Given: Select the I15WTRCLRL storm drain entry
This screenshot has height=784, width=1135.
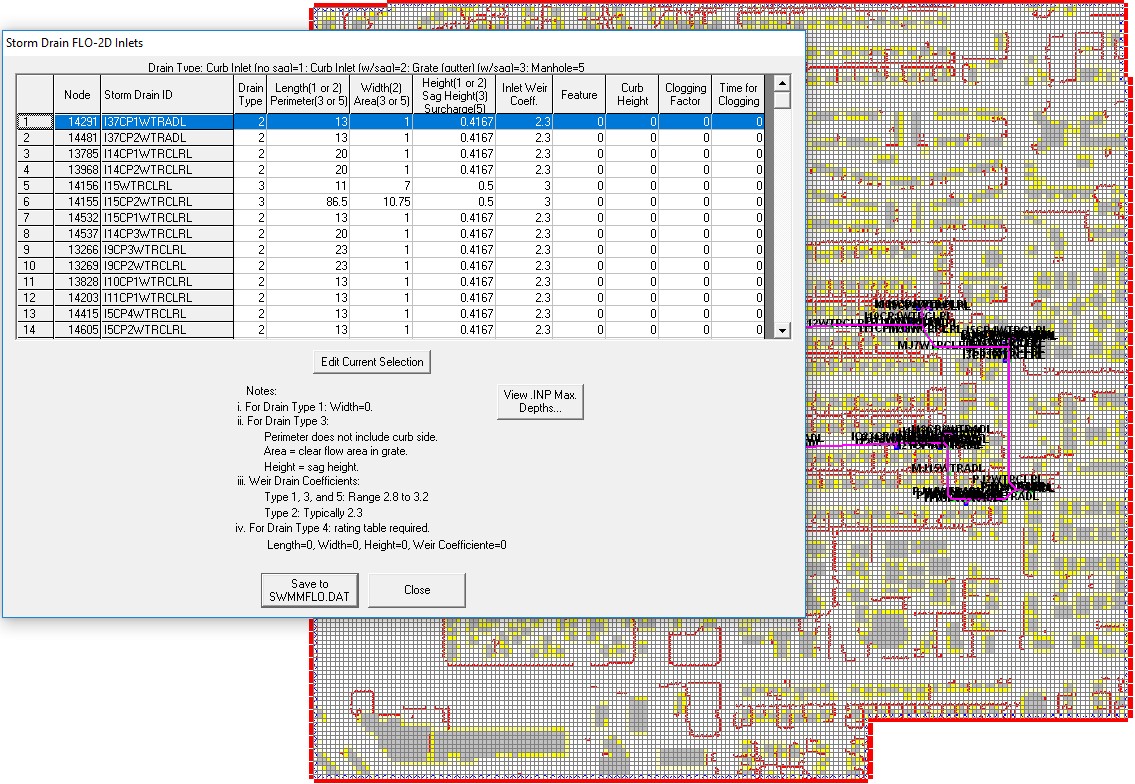Looking at the screenshot, I should [166, 186].
